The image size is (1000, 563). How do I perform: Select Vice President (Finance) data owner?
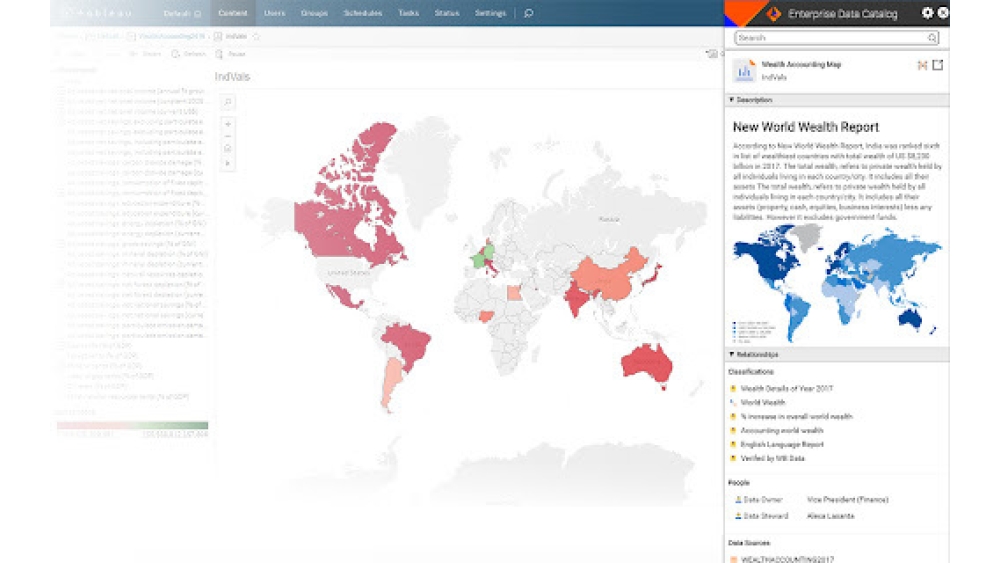[x=848, y=500]
